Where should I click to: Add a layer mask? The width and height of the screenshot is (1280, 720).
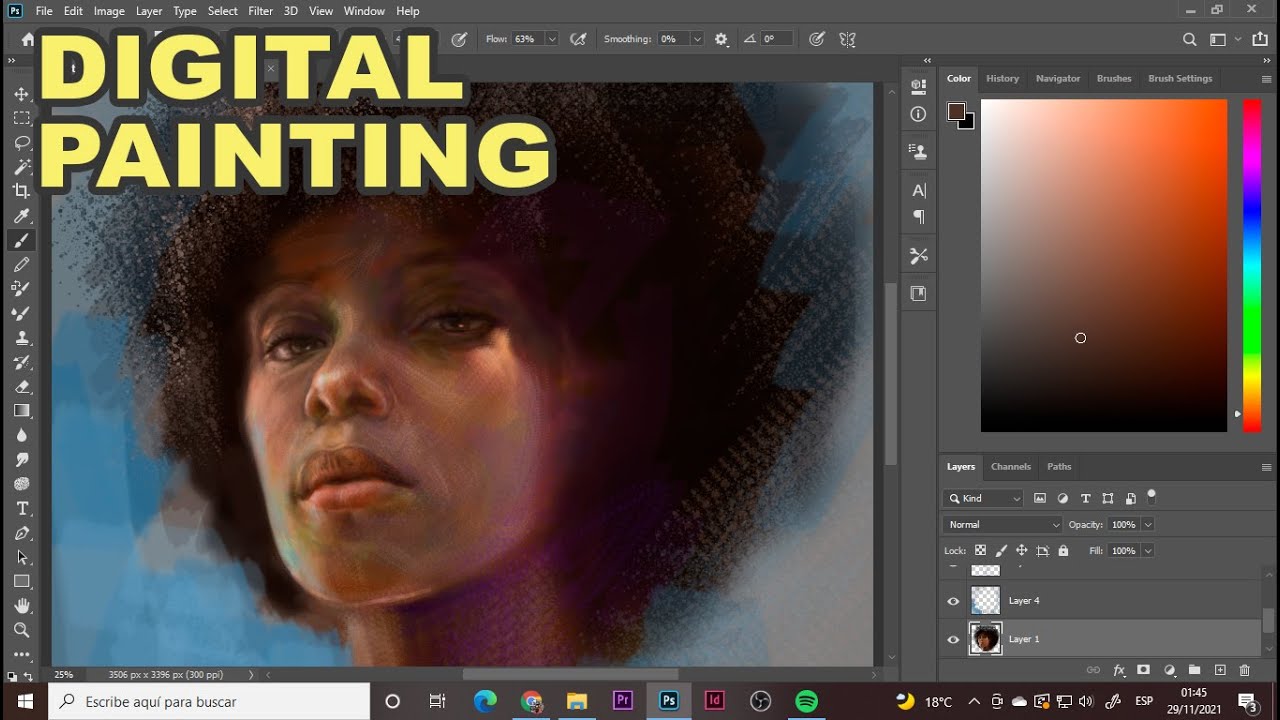click(x=1144, y=670)
